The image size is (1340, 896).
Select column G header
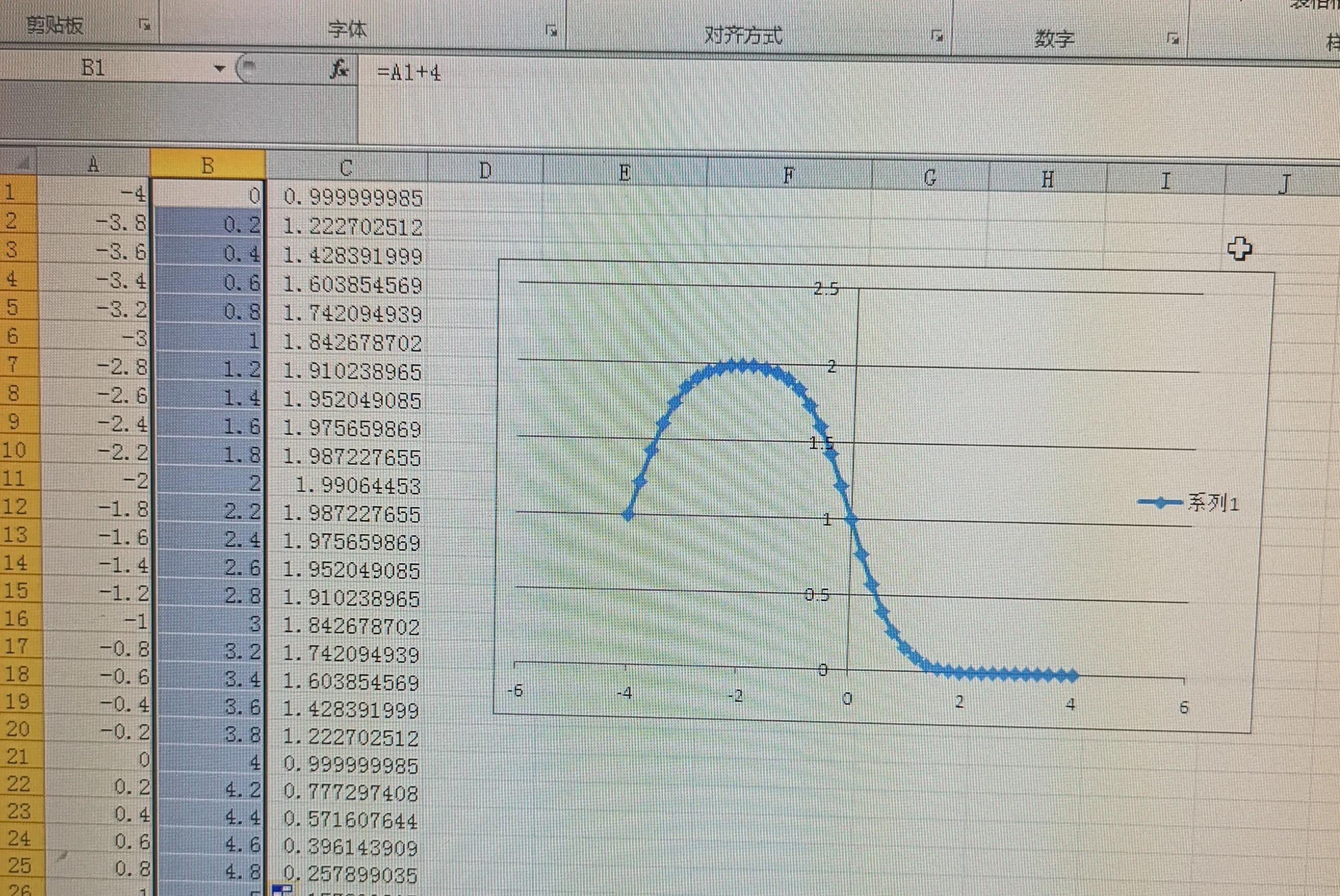pyautogui.click(x=930, y=178)
